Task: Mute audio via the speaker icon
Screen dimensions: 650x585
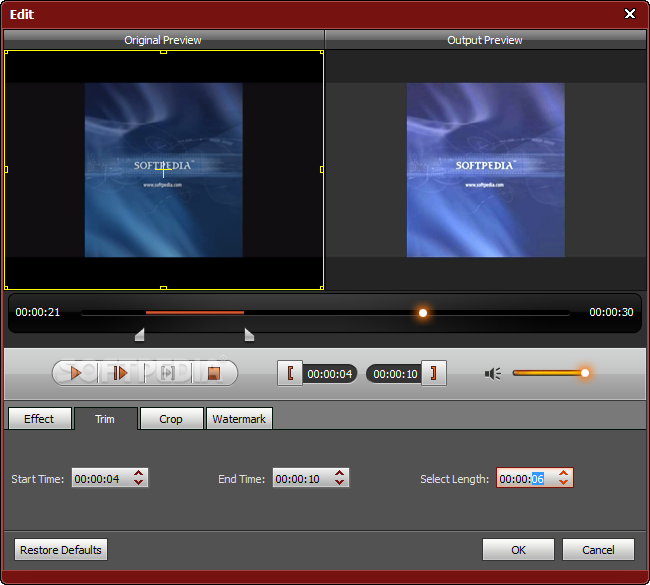Action: pos(492,374)
